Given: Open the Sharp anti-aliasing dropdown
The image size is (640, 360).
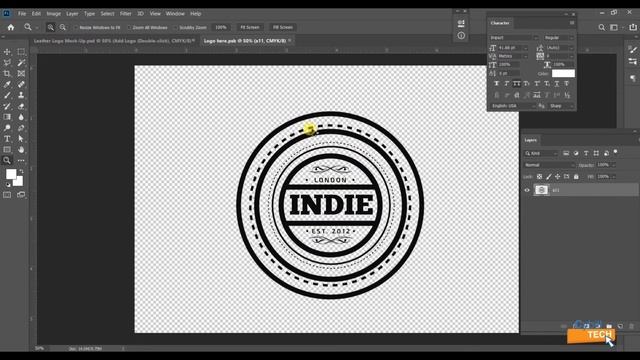Looking at the screenshot, I should tap(561, 106).
